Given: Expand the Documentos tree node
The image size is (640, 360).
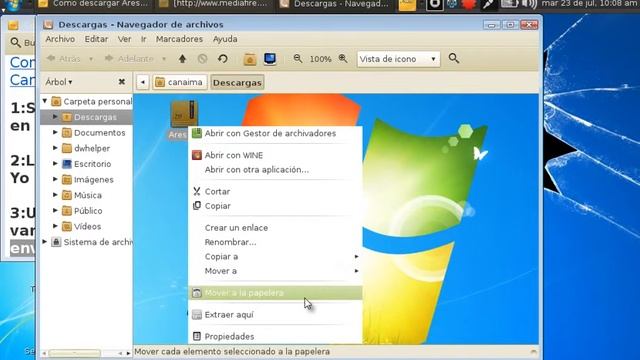Looking at the screenshot, I should click(55, 132).
